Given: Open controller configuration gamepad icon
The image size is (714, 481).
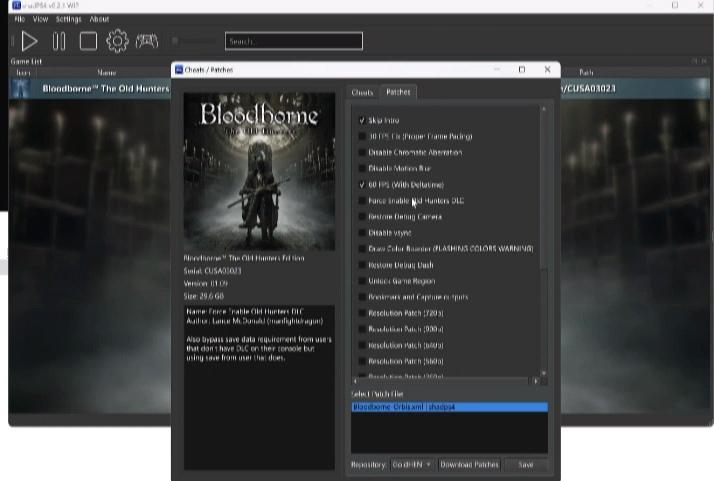Looking at the screenshot, I should (x=147, y=41).
